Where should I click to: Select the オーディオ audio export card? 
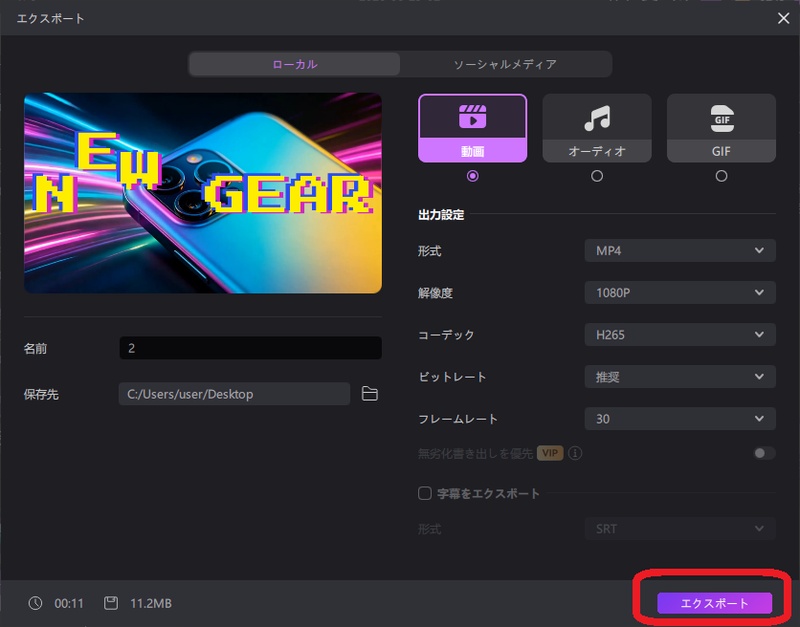click(597, 128)
